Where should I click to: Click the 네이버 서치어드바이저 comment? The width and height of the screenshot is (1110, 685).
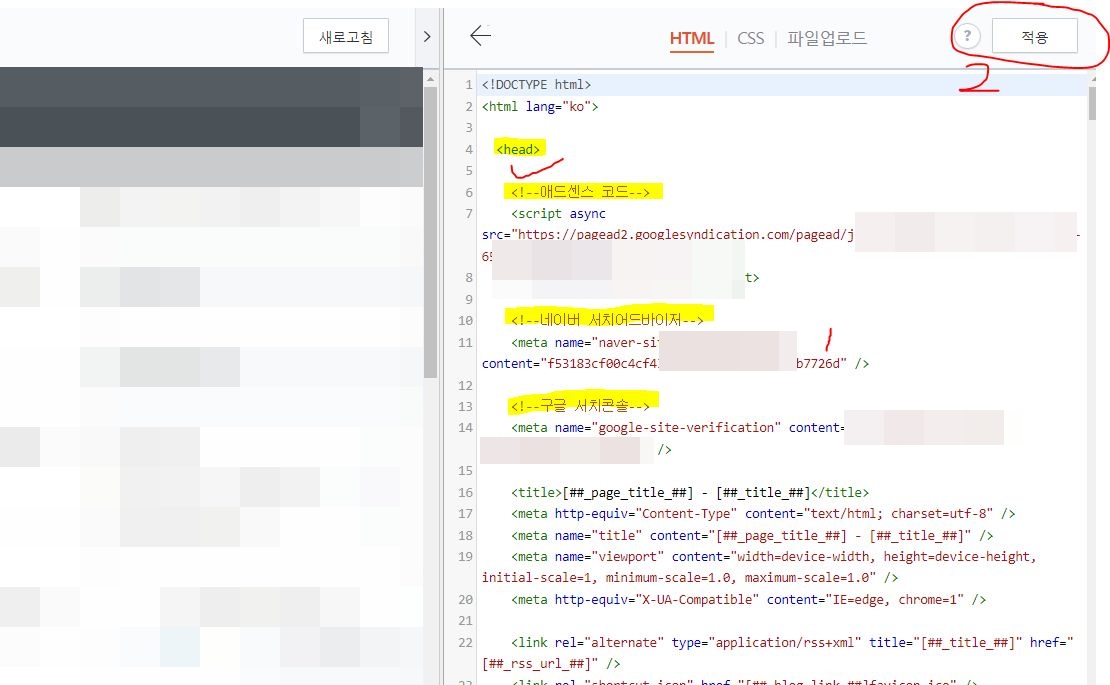[607, 320]
